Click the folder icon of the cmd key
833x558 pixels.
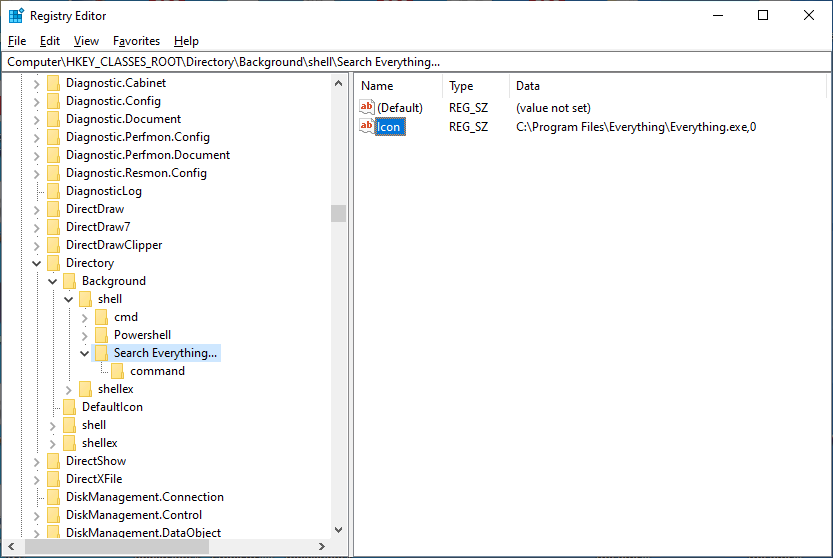coord(101,317)
